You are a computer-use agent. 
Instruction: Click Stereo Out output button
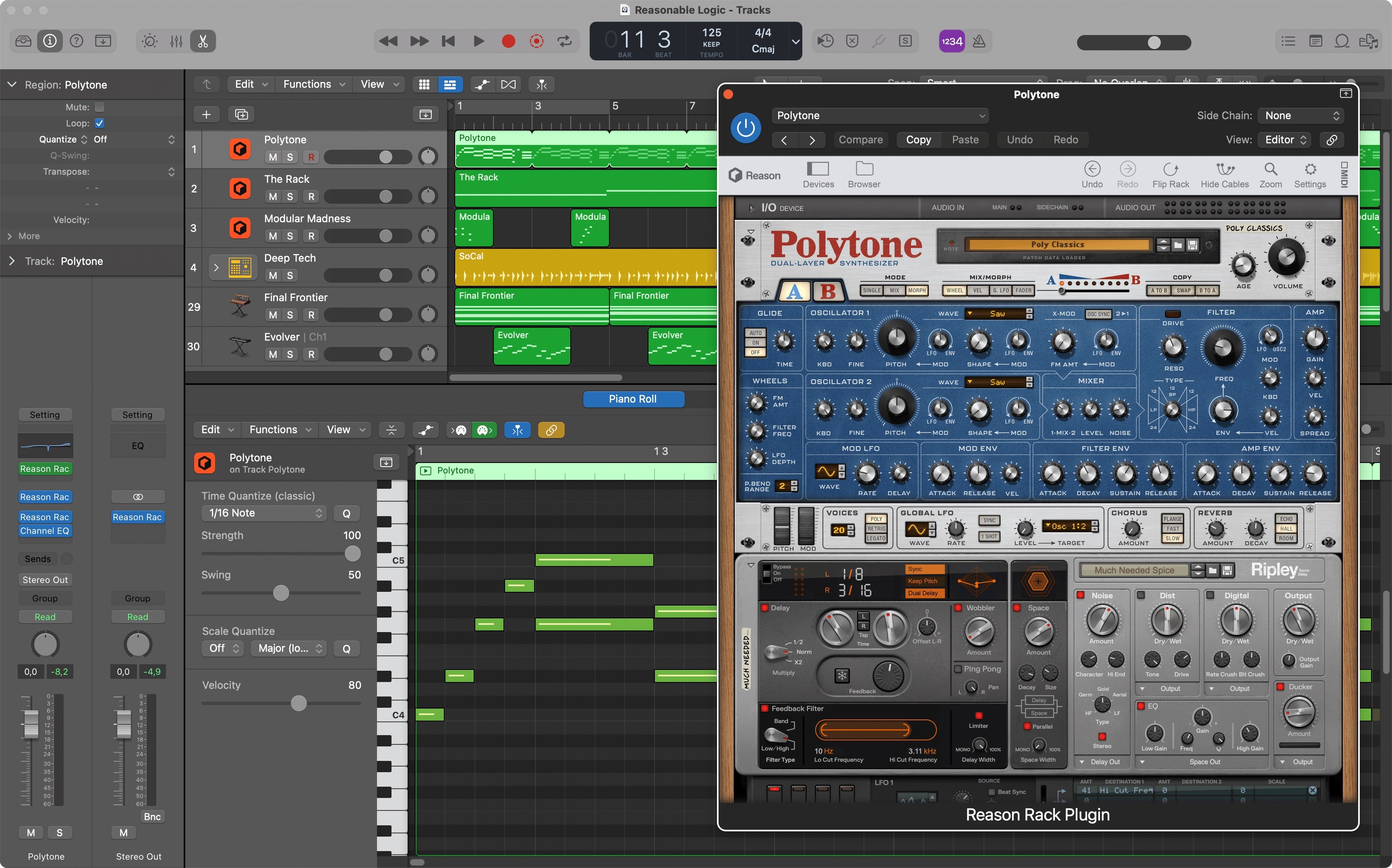[x=45, y=580]
